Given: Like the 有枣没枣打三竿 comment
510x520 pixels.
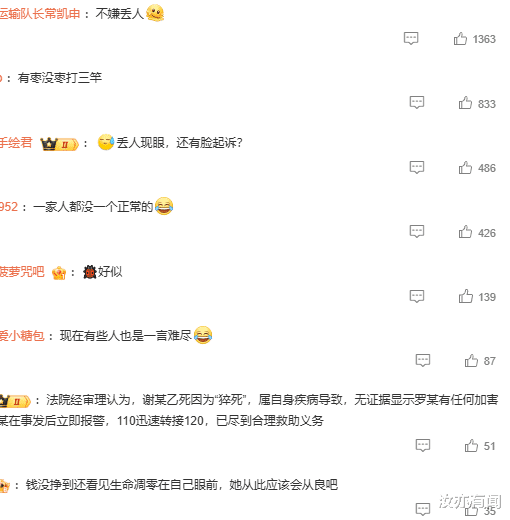Looking at the screenshot, I should 465,103.
